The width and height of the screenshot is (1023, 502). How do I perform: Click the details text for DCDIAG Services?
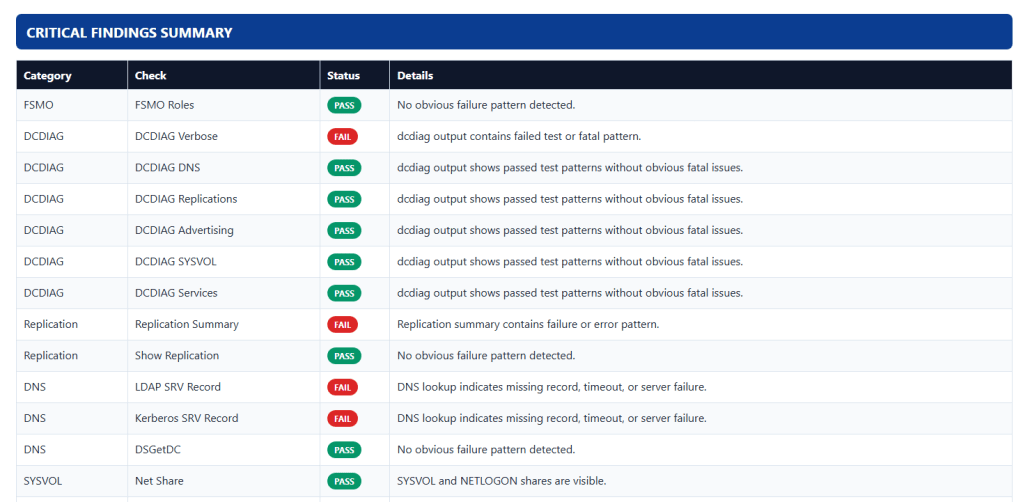[570, 293]
